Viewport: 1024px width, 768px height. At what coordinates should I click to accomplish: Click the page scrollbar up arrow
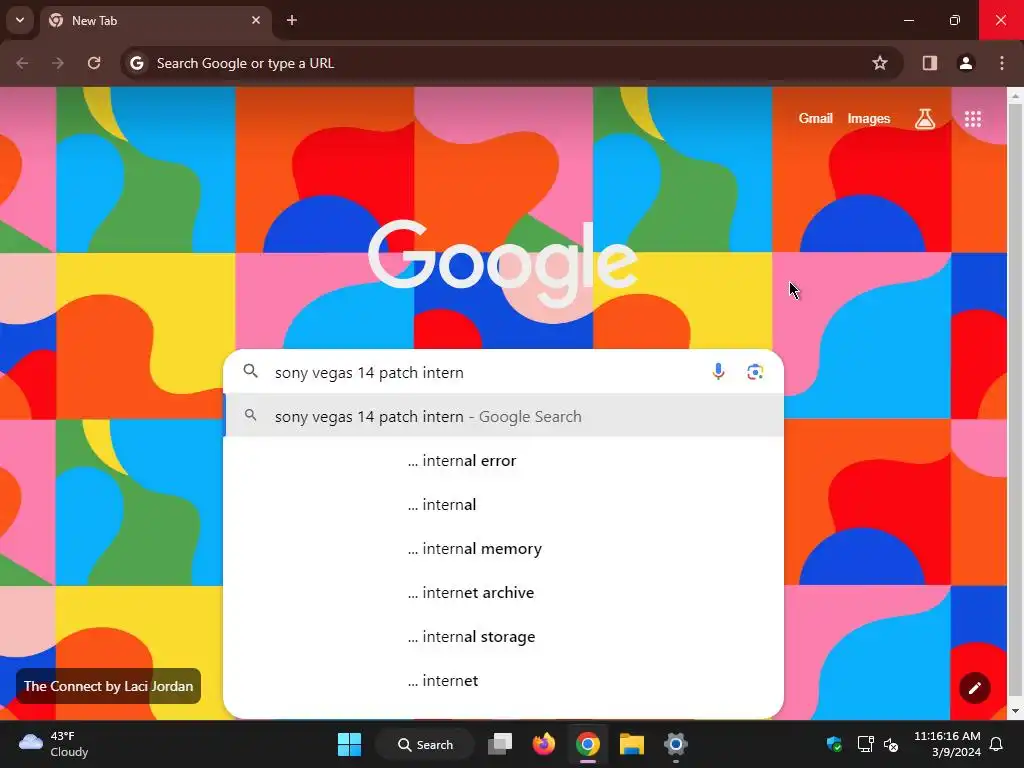(x=1015, y=96)
